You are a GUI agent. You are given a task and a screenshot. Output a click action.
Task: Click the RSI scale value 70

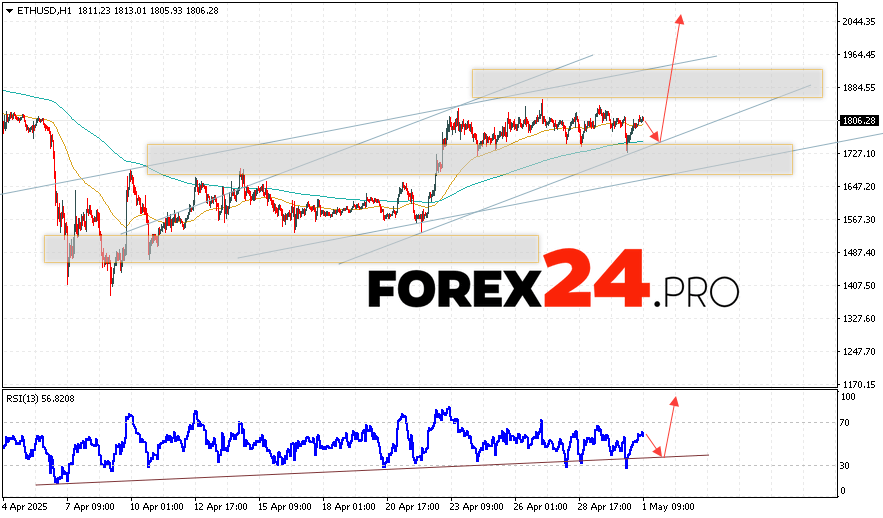click(846, 424)
